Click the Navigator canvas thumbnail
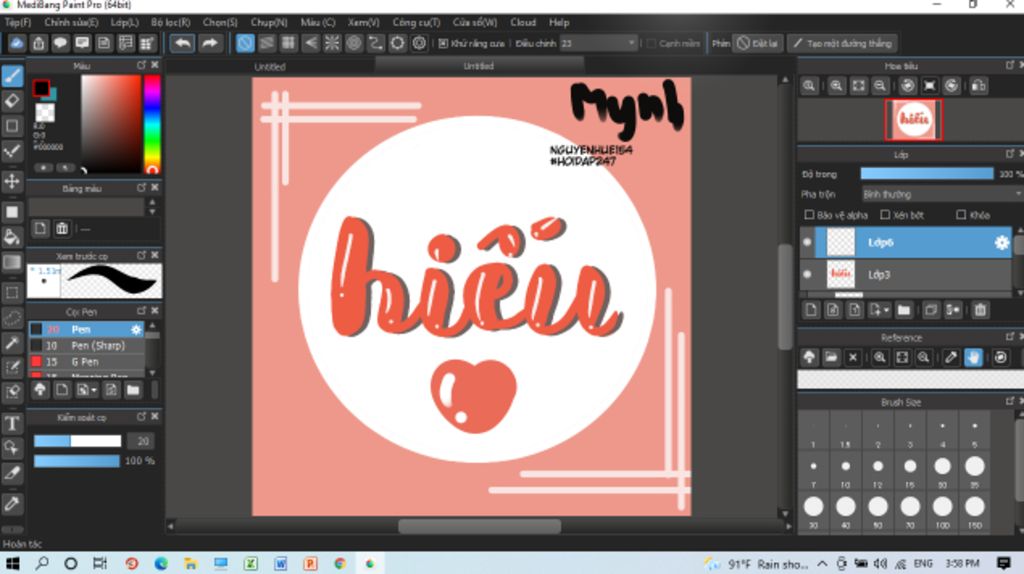This screenshot has width=1024, height=574. click(914, 120)
